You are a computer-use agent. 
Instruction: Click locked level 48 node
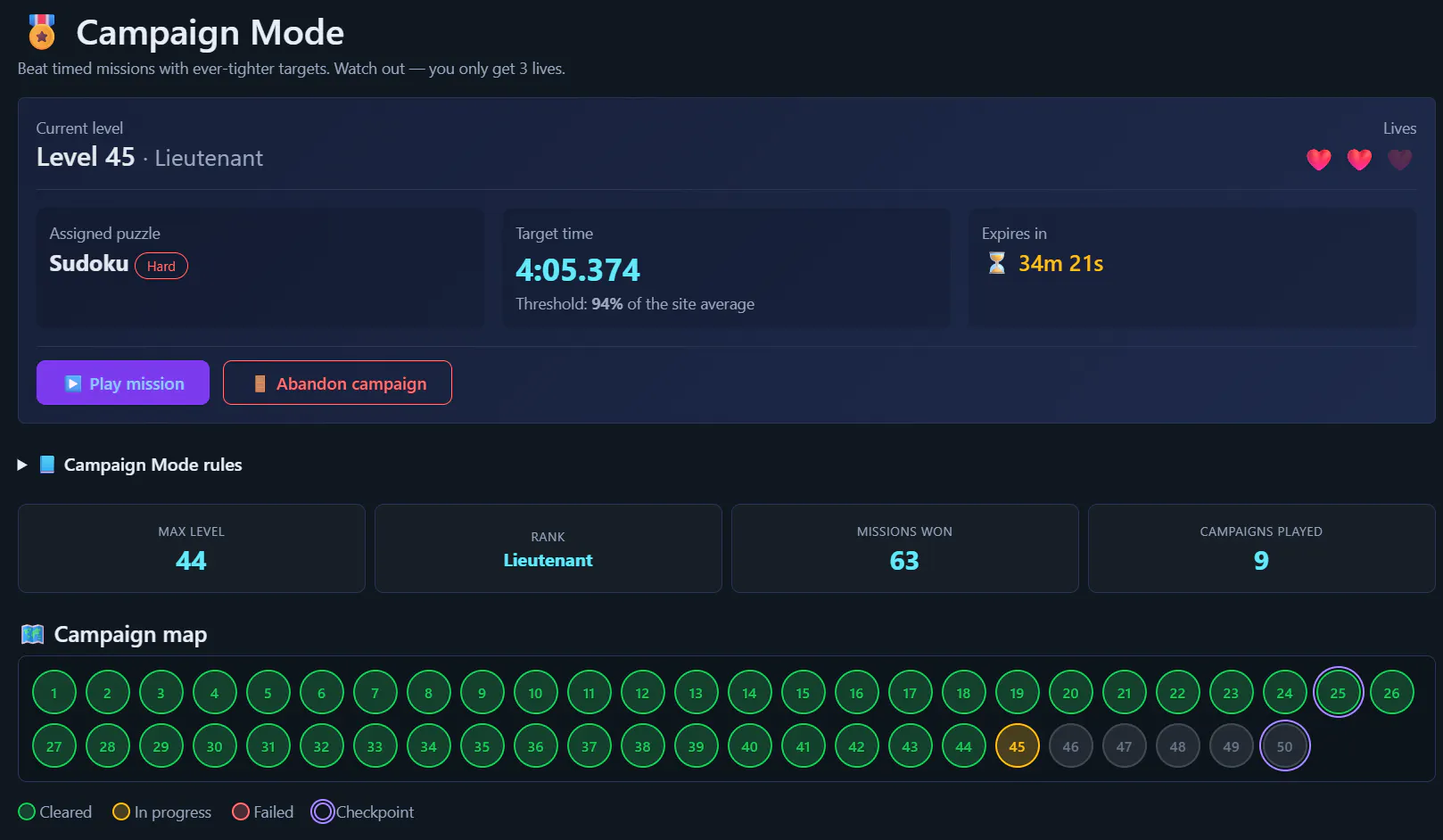[1178, 746]
